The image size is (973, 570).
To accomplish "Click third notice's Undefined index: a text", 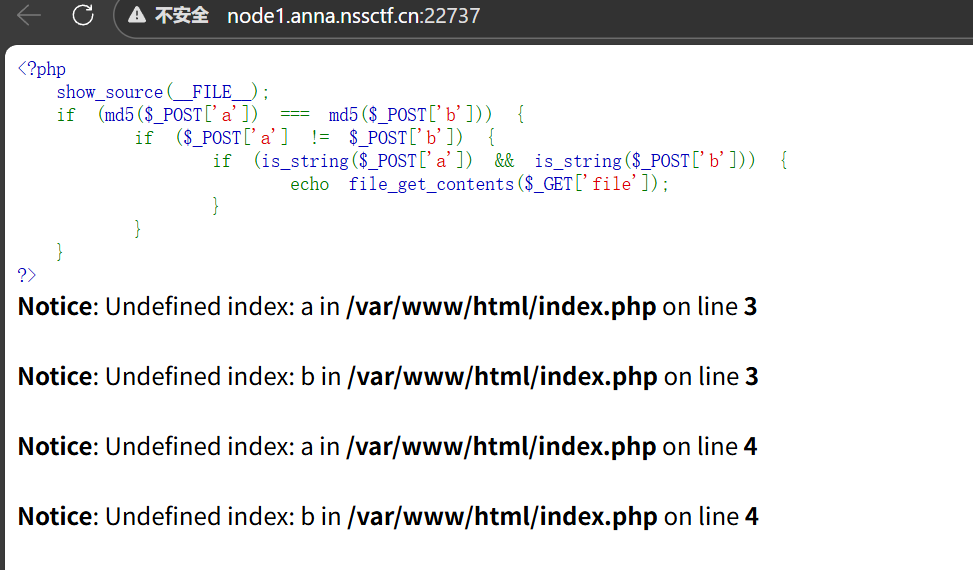I will (x=209, y=447).
